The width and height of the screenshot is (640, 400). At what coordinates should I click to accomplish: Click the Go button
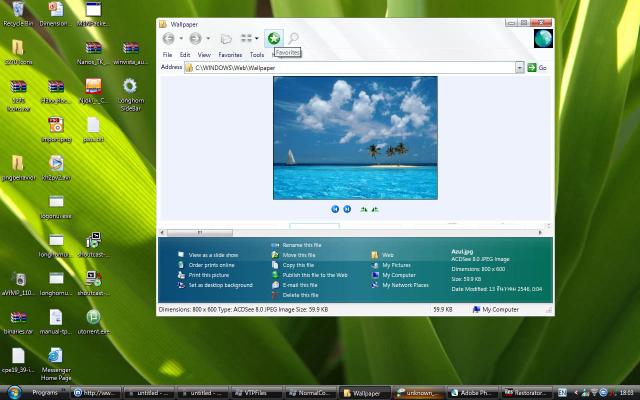537,68
